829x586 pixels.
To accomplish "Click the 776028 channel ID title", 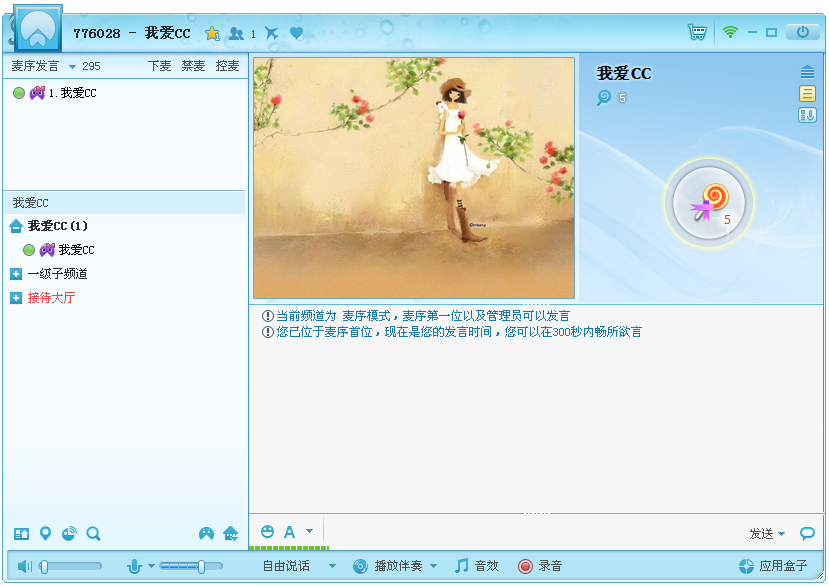I will (x=97, y=33).
